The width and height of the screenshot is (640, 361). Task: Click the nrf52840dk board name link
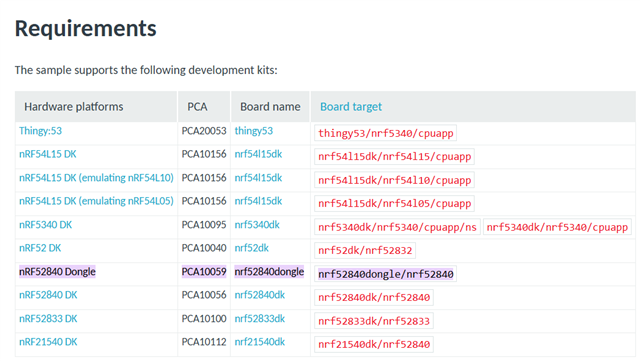click(260, 295)
